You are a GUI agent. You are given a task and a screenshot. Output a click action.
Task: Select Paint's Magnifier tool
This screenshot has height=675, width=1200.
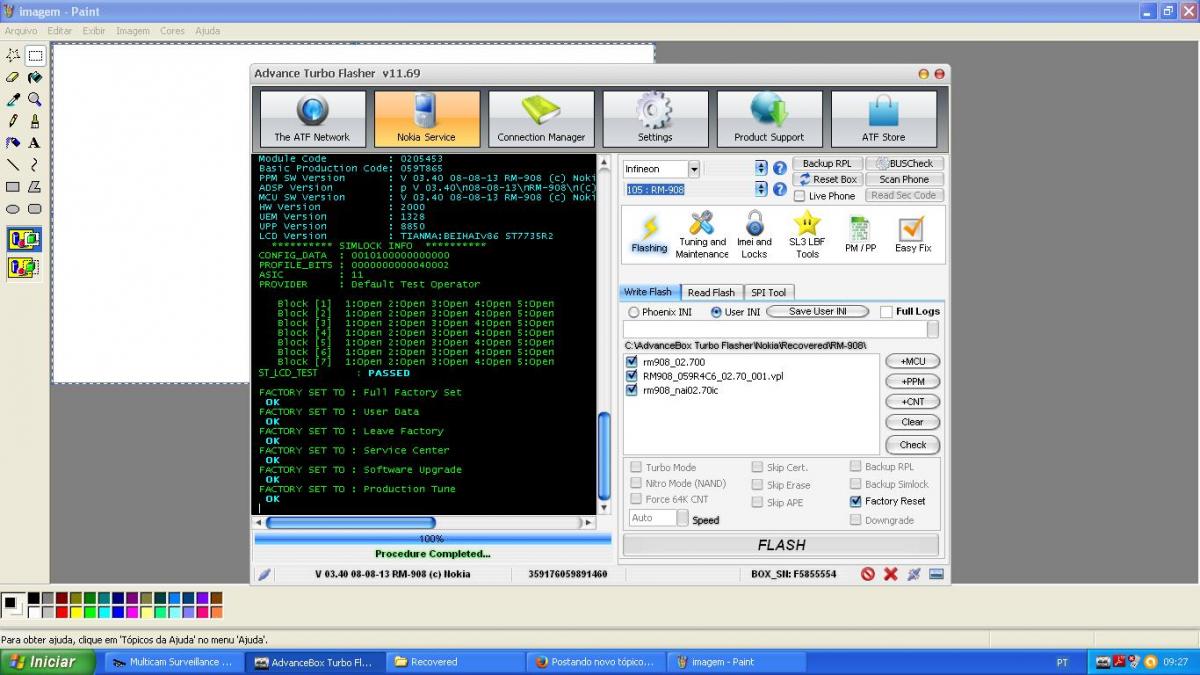click(x=35, y=100)
